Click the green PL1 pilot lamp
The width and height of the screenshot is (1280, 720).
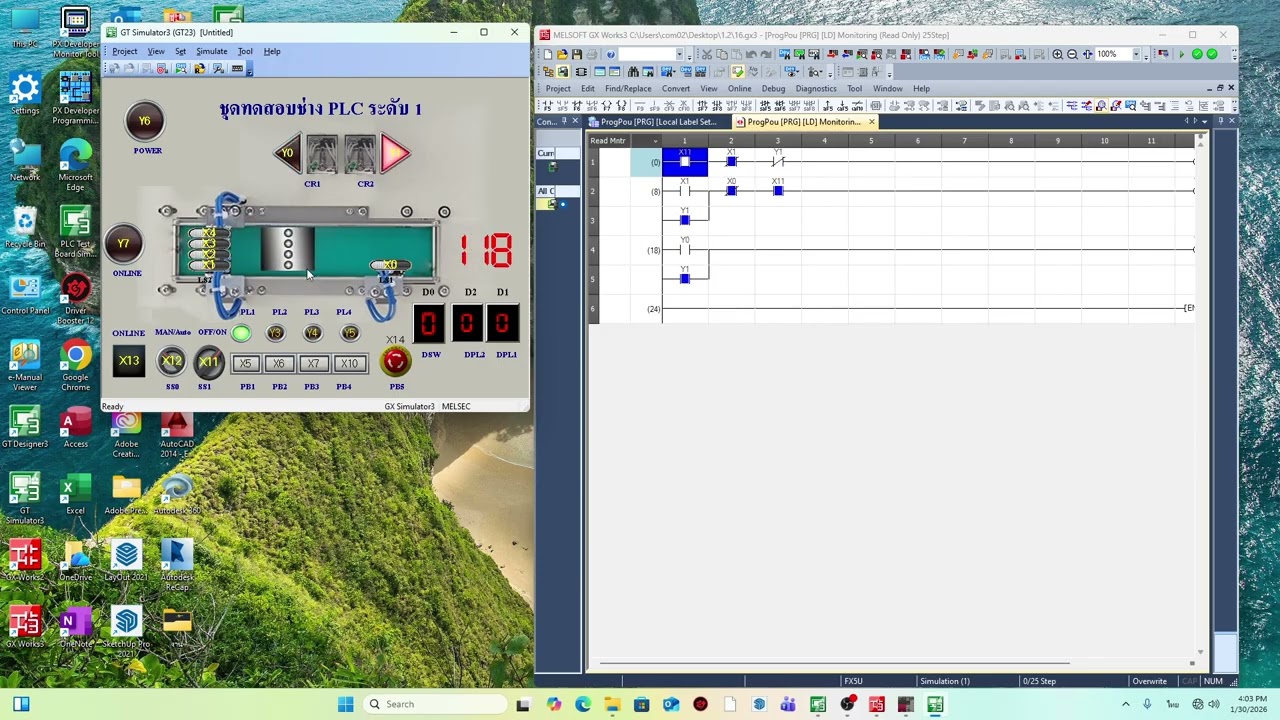point(241,333)
